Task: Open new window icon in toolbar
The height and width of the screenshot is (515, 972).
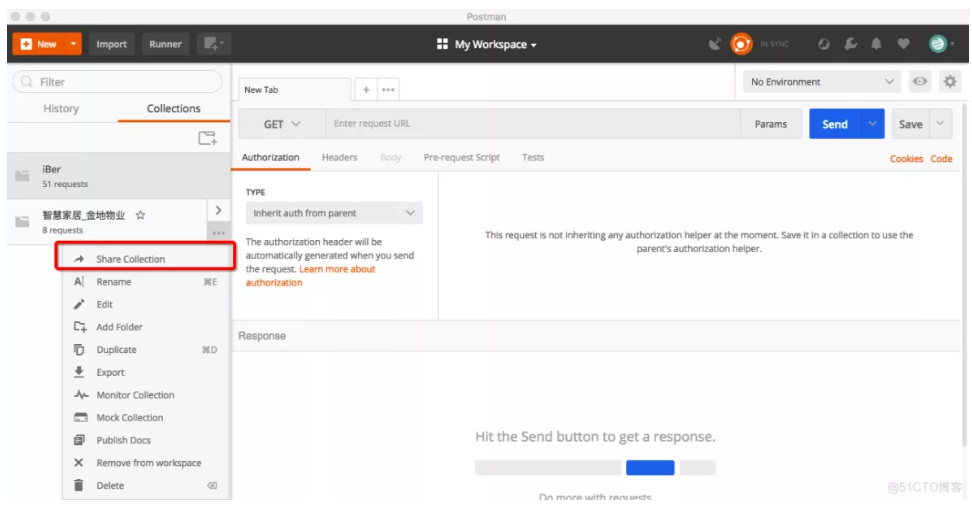Action: (x=214, y=44)
